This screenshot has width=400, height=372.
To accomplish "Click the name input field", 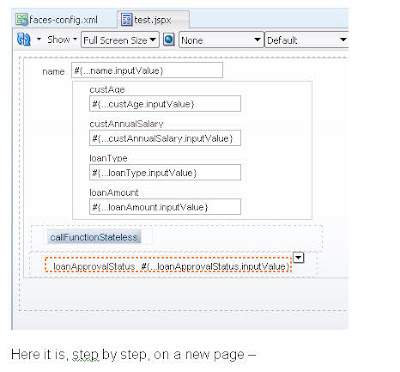I will point(147,70).
